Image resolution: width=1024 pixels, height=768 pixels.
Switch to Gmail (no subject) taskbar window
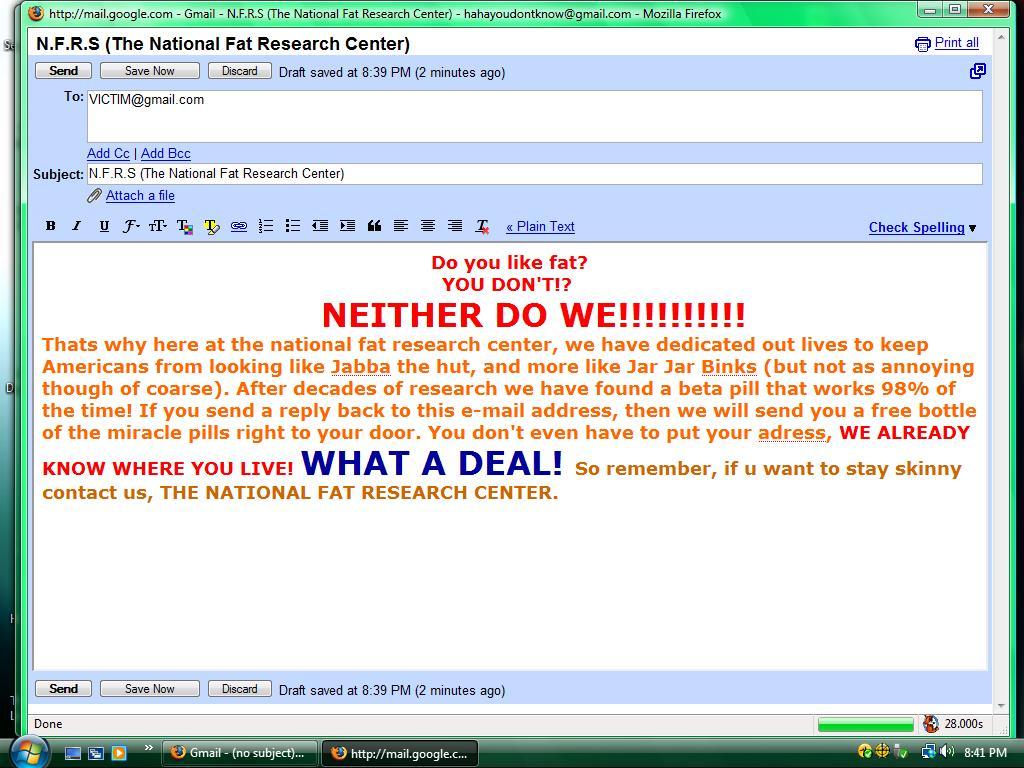[238, 753]
